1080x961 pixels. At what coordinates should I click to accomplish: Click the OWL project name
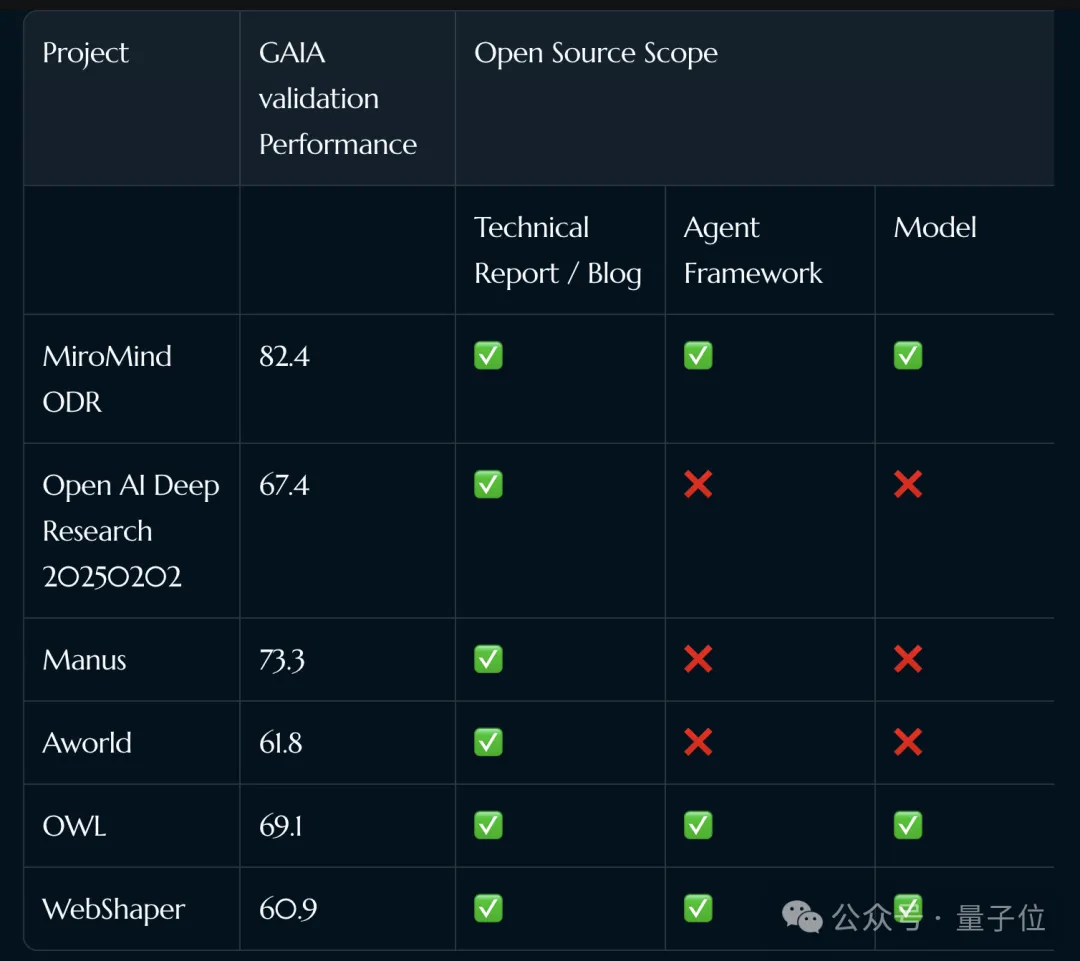[x=74, y=826]
